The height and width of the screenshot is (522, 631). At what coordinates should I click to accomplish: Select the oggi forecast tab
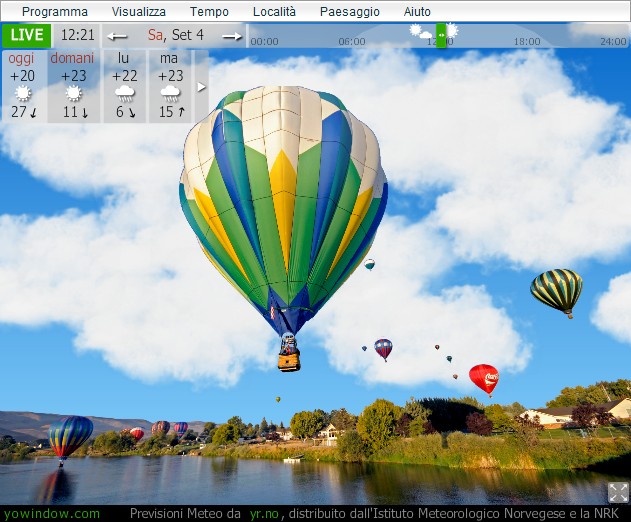pos(24,86)
